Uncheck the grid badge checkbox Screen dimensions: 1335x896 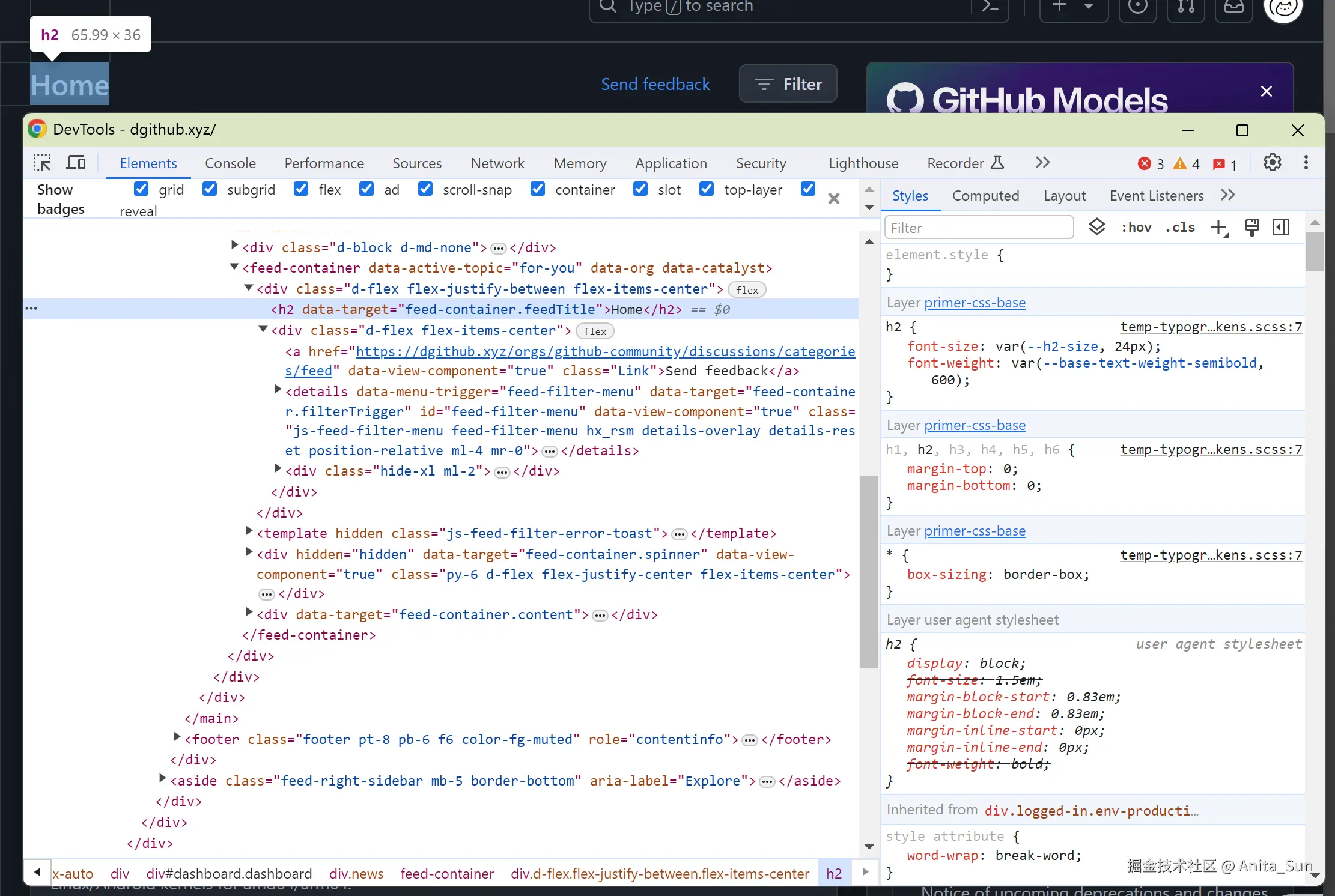(x=141, y=189)
